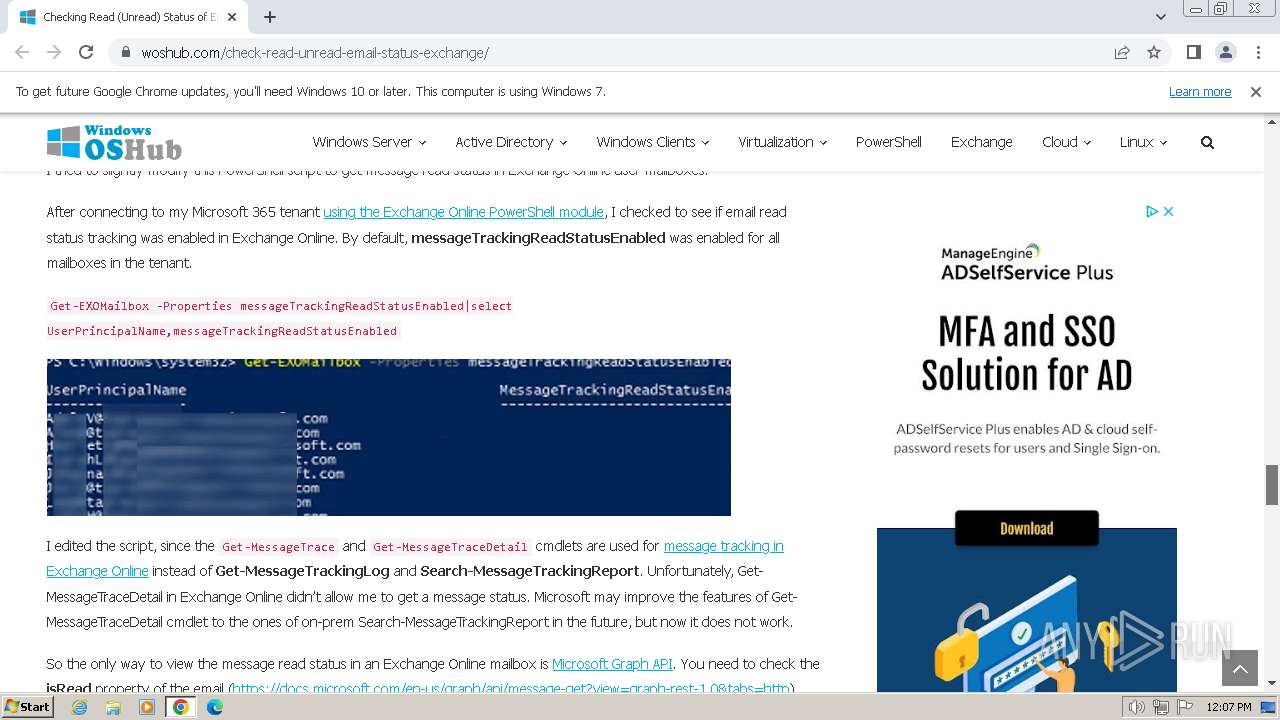
Task: Click the Get-EXOMailbox command code text
Action: pyautogui.click(x=280, y=318)
